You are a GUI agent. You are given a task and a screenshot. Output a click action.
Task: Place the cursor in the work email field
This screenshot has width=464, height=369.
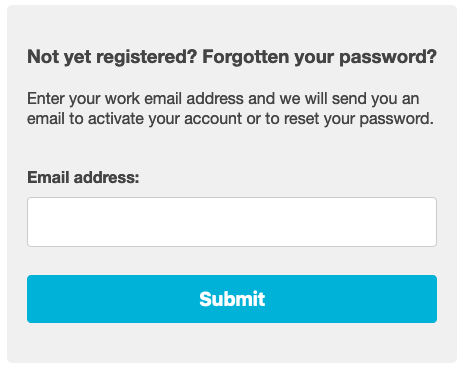pyautogui.click(x=232, y=222)
